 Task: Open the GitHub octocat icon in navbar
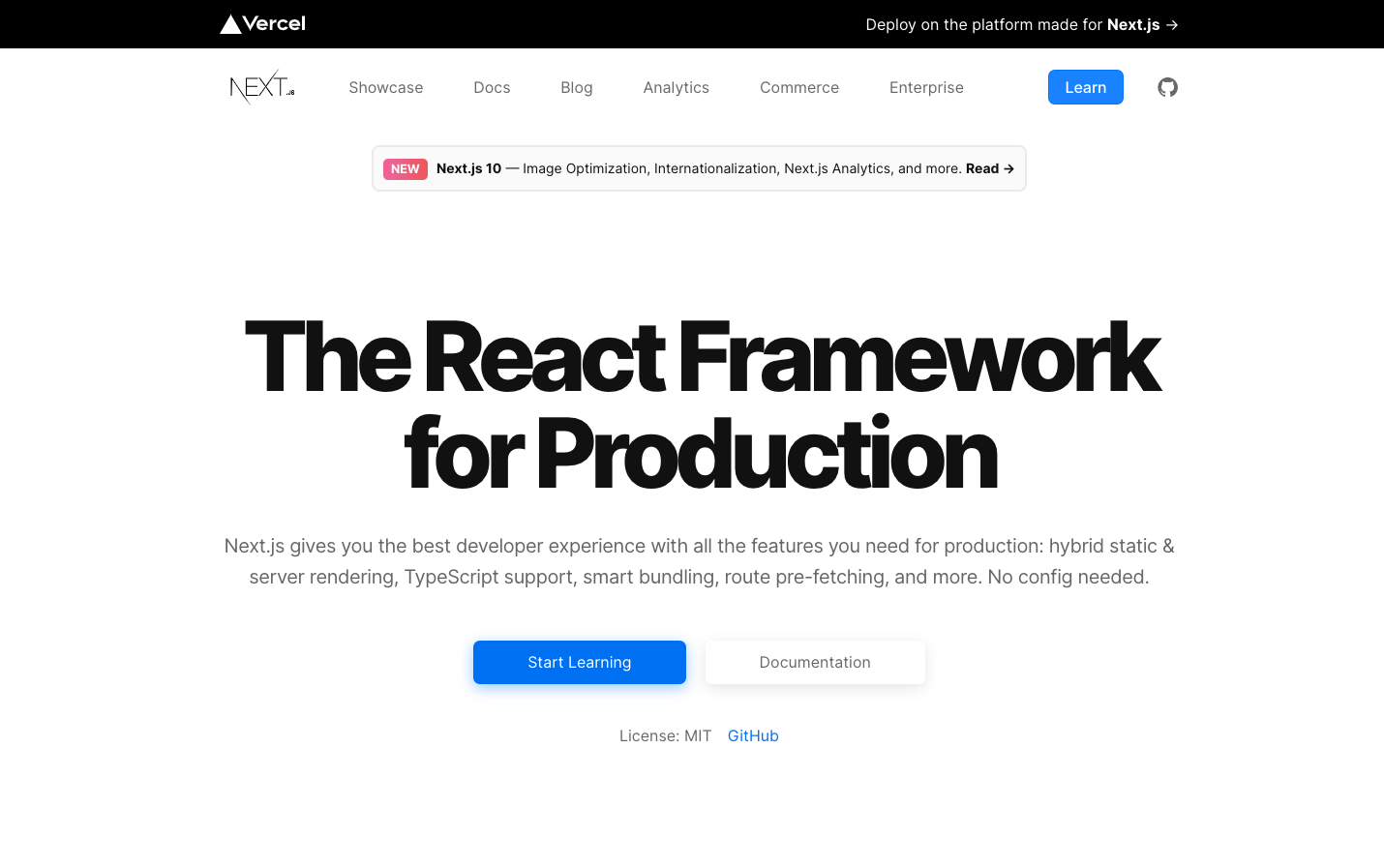(1167, 87)
